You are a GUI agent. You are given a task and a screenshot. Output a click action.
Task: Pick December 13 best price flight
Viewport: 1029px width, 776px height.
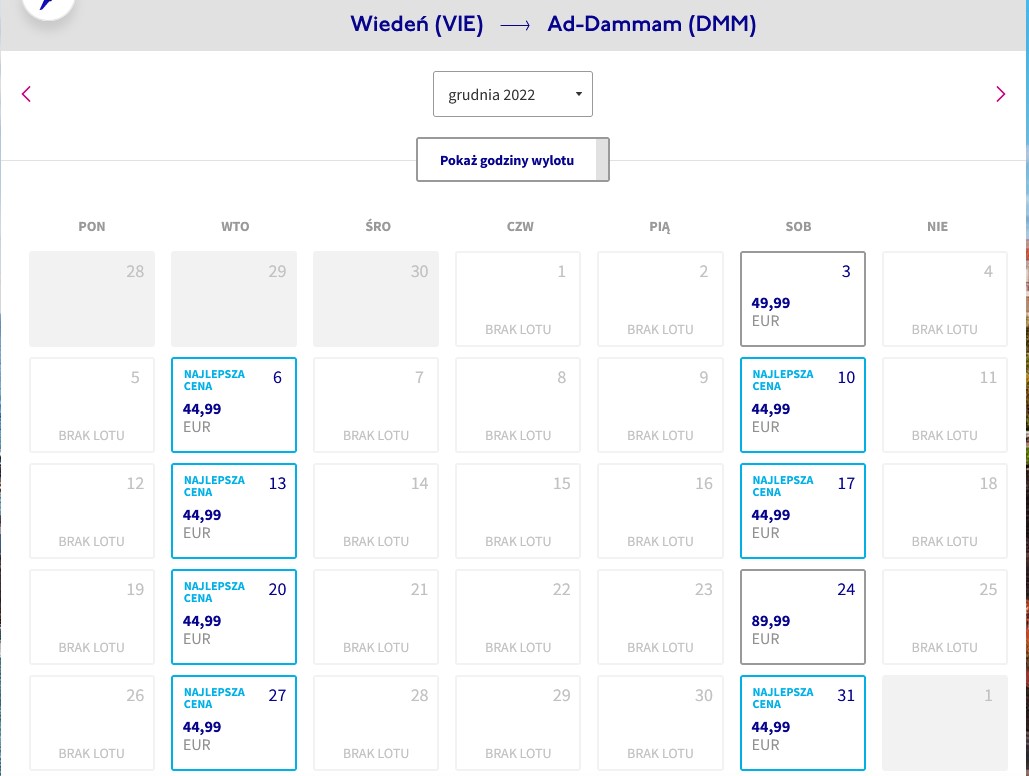(234, 511)
